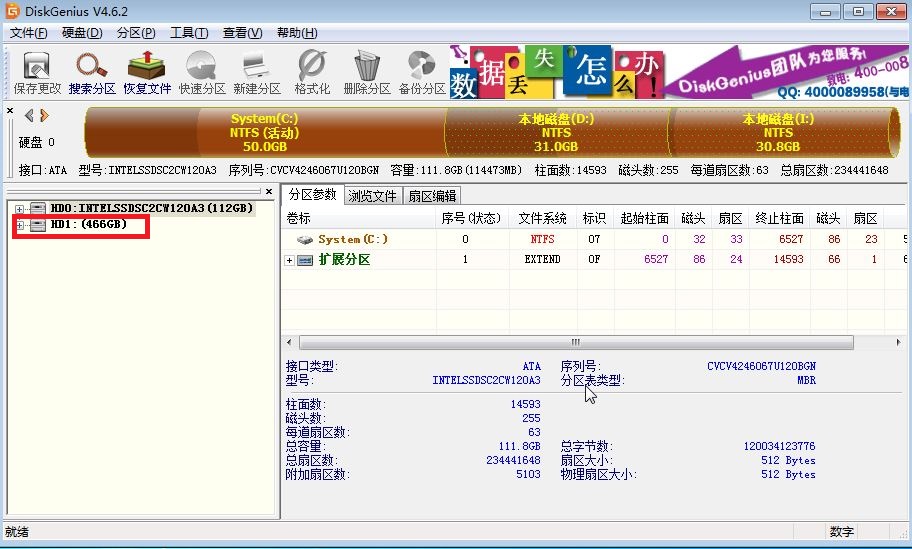Click the 删除分区 (Delete Partition) trash icon
912x549 pixels.
(x=367, y=71)
